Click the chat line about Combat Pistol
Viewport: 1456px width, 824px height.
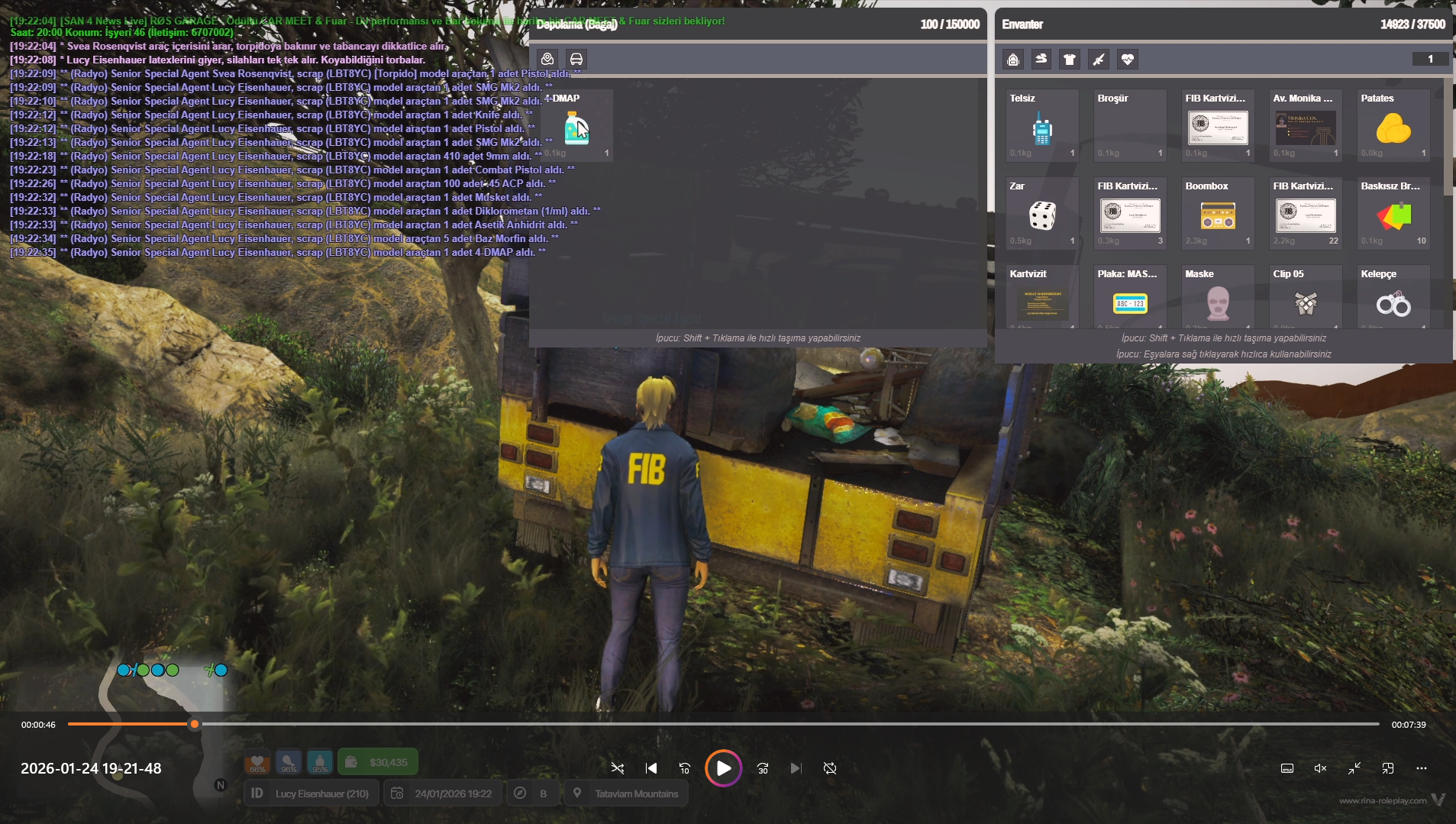[292, 170]
